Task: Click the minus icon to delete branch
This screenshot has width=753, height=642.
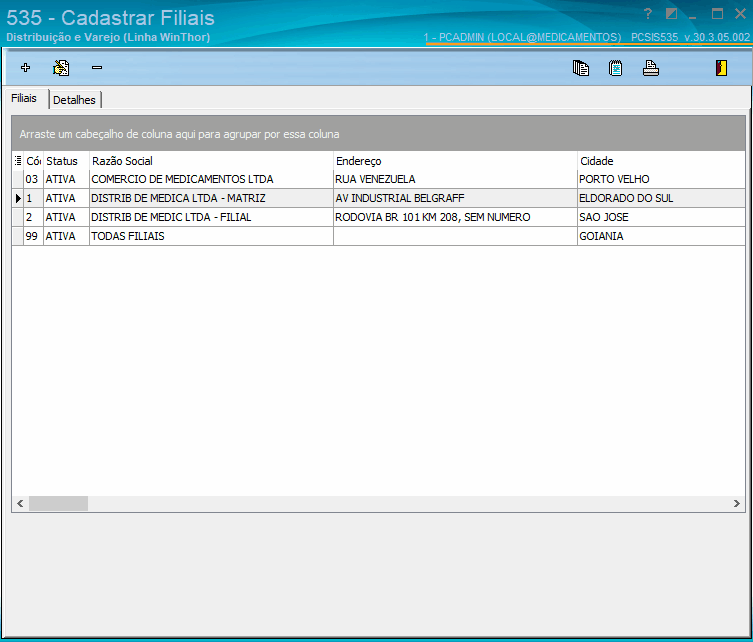Action: coord(97,68)
